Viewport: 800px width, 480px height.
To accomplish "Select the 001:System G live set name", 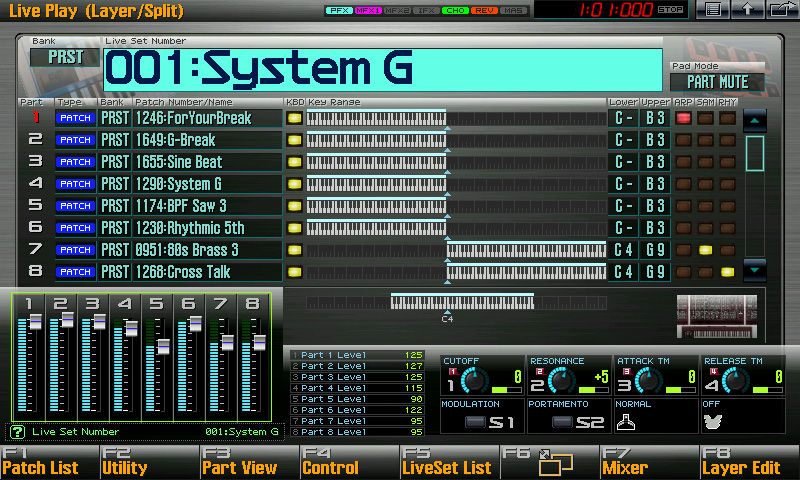I will click(x=383, y=69).
